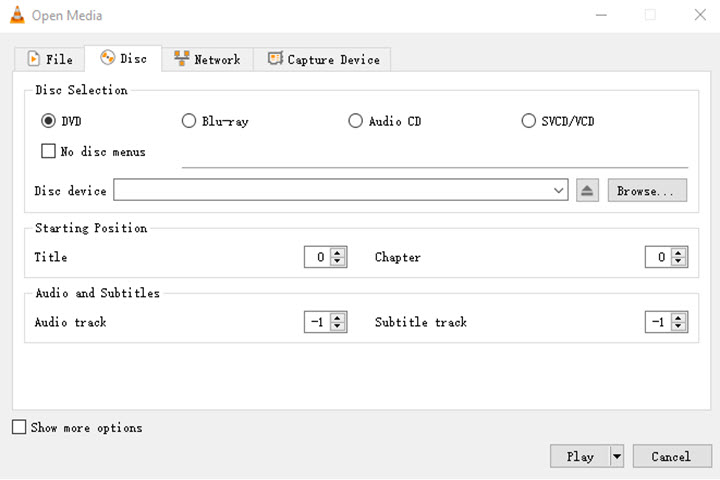Expand the Disc device dropdown list
The height and width of the screenshot is (480, 720).
(559, 191)
